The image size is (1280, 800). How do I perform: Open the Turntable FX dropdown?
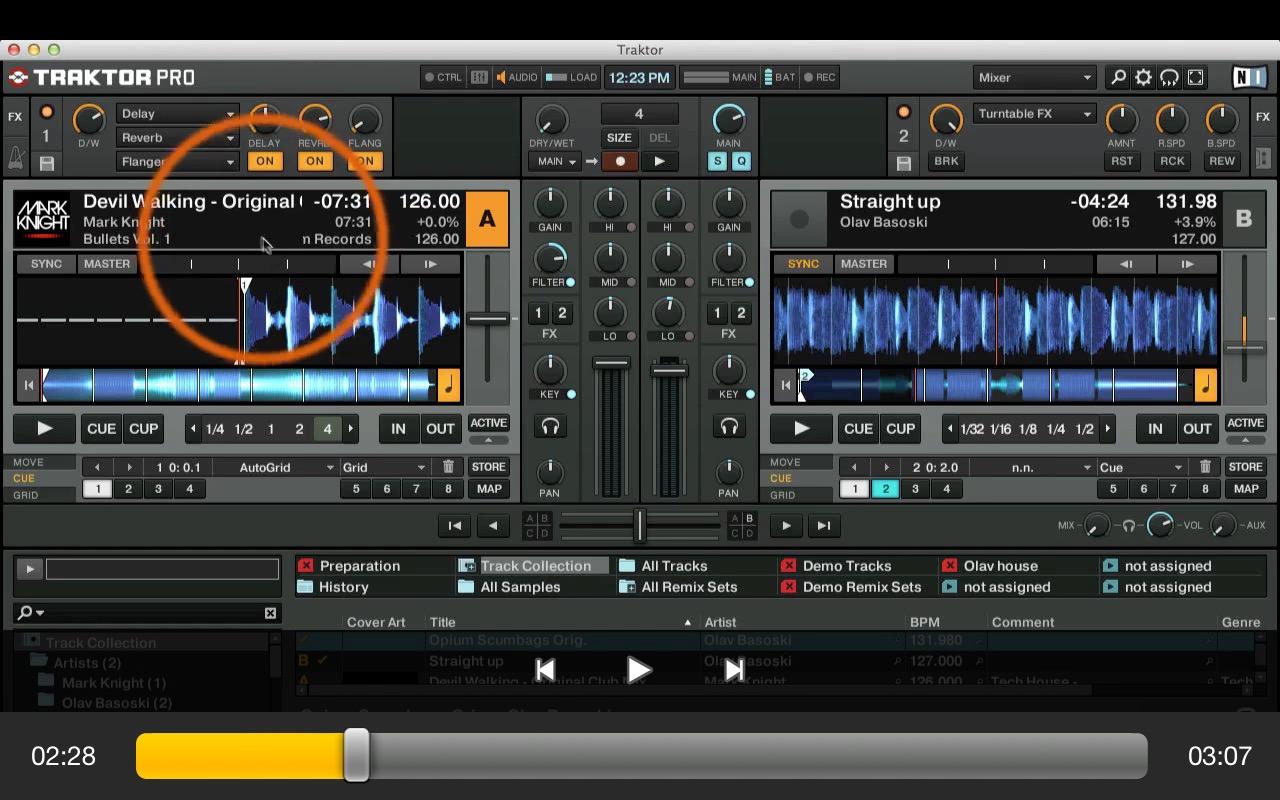1035,114
